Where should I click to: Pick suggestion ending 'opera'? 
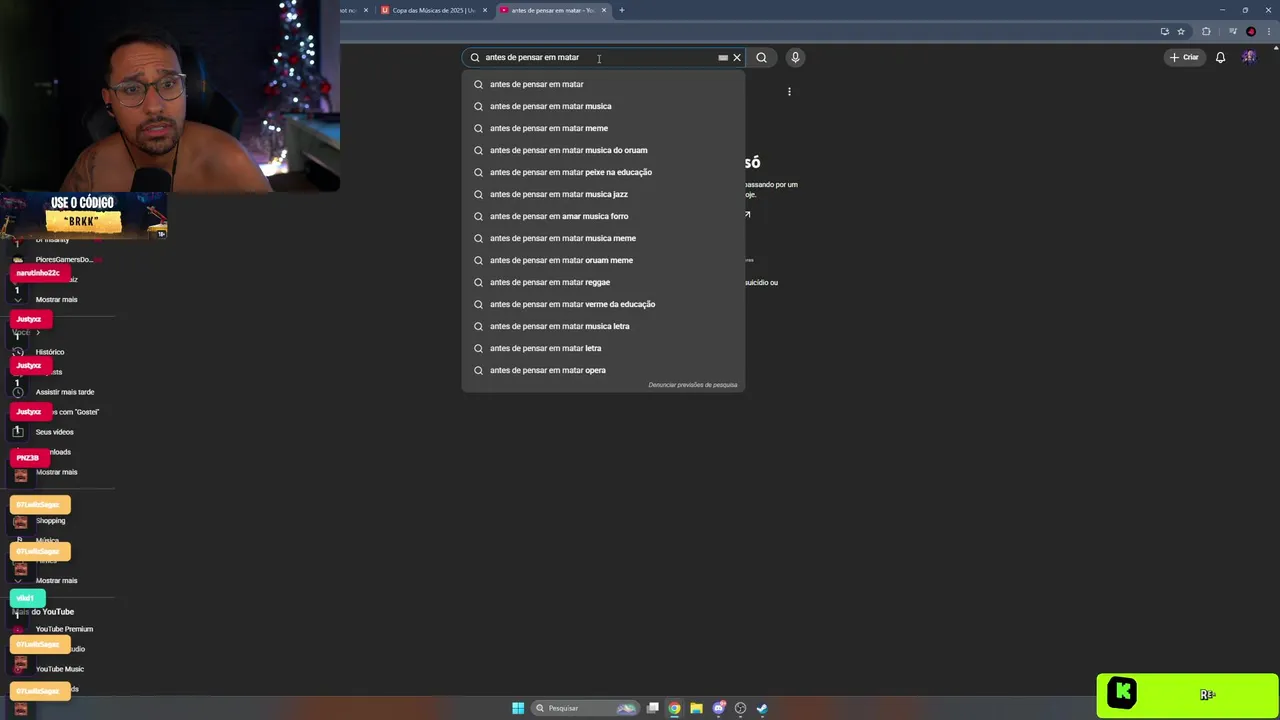(x=603, y=370)
